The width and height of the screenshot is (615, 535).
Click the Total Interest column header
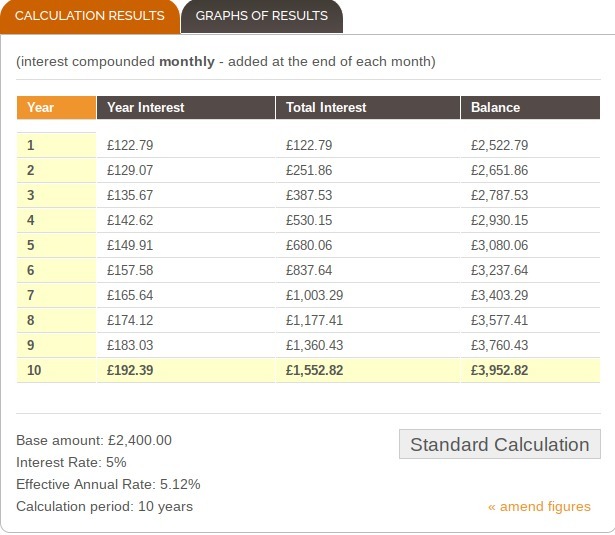(x=368, y=107)
